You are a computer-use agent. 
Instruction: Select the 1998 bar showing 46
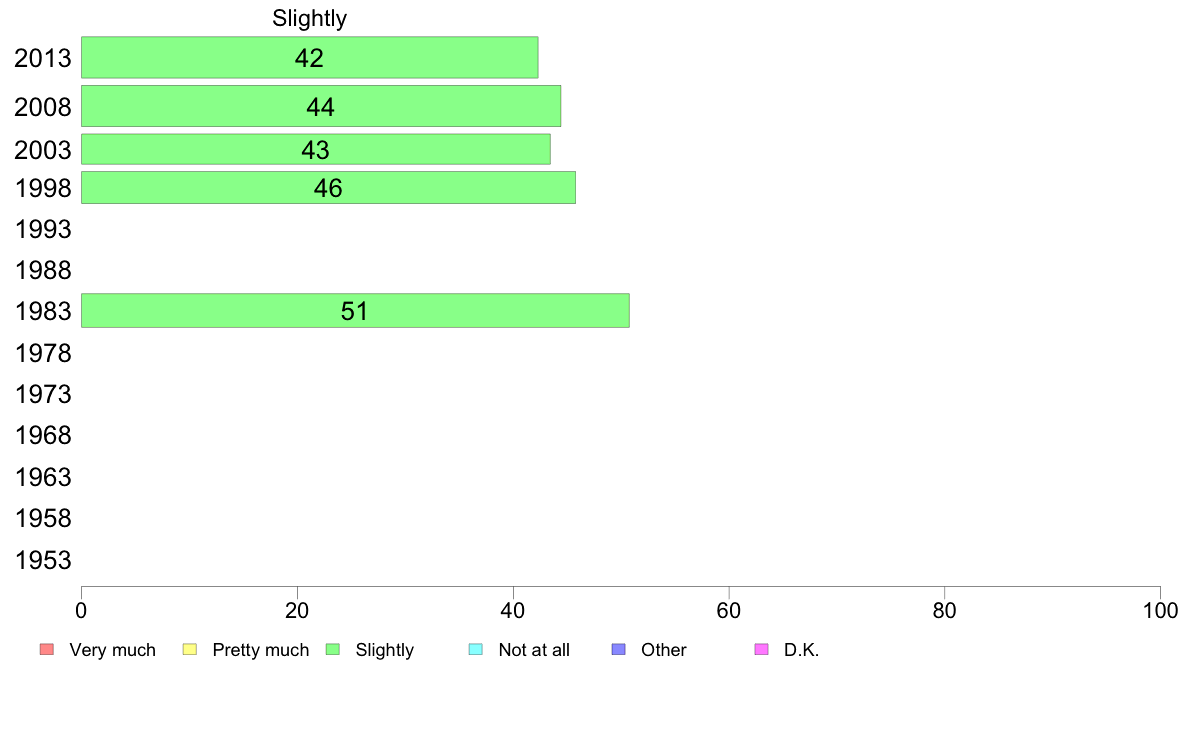point(328,187)
